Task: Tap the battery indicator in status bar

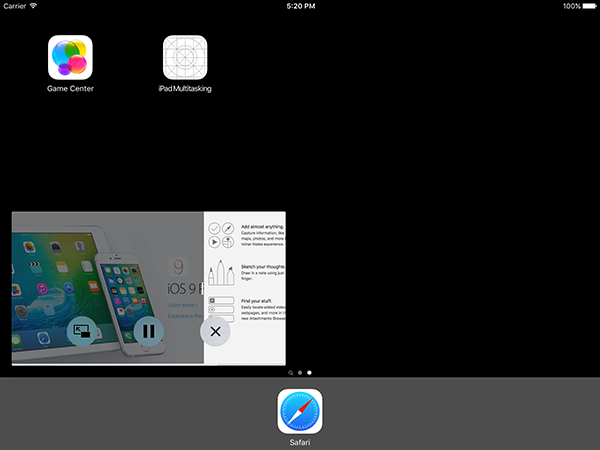Action: click(590, 6)
